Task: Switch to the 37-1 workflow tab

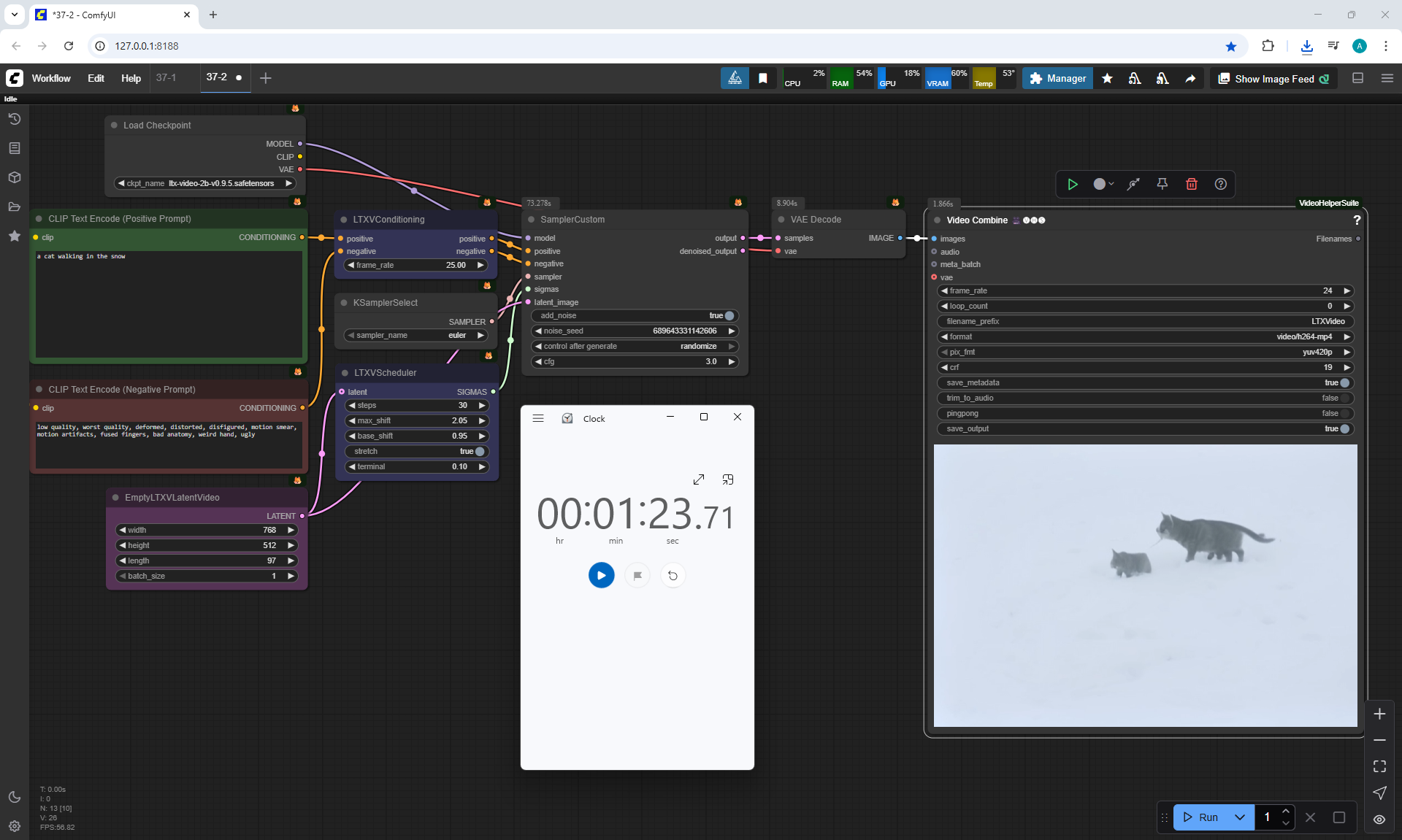Action: [x=166, y=77]
